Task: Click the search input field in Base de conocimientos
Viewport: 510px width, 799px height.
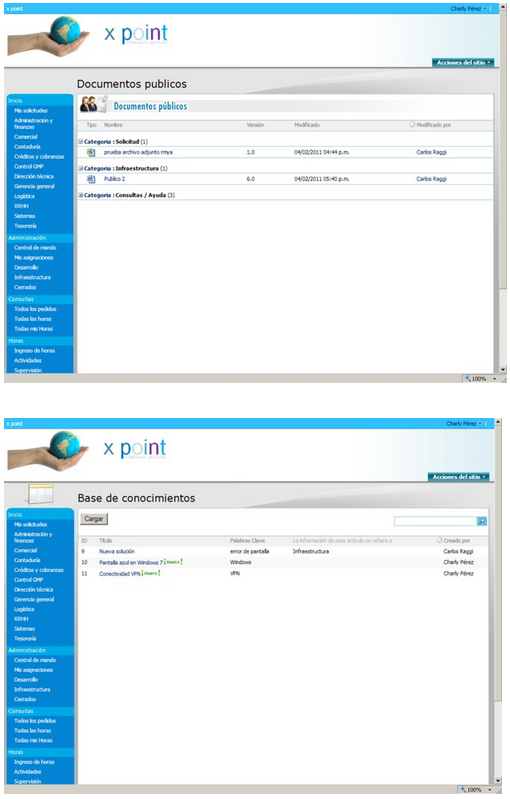Action: point(435,521)
